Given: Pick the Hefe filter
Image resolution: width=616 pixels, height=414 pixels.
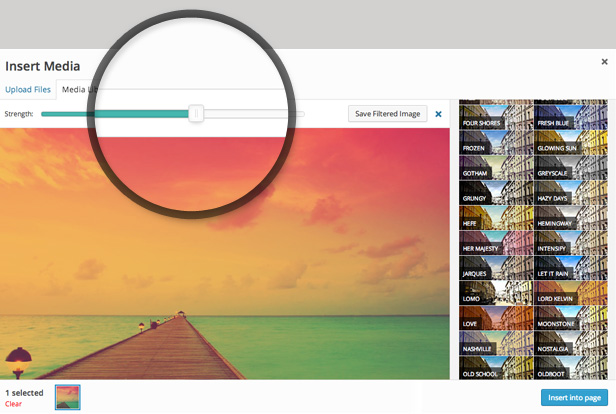Looking at the screenshot, I should [496, 218].
